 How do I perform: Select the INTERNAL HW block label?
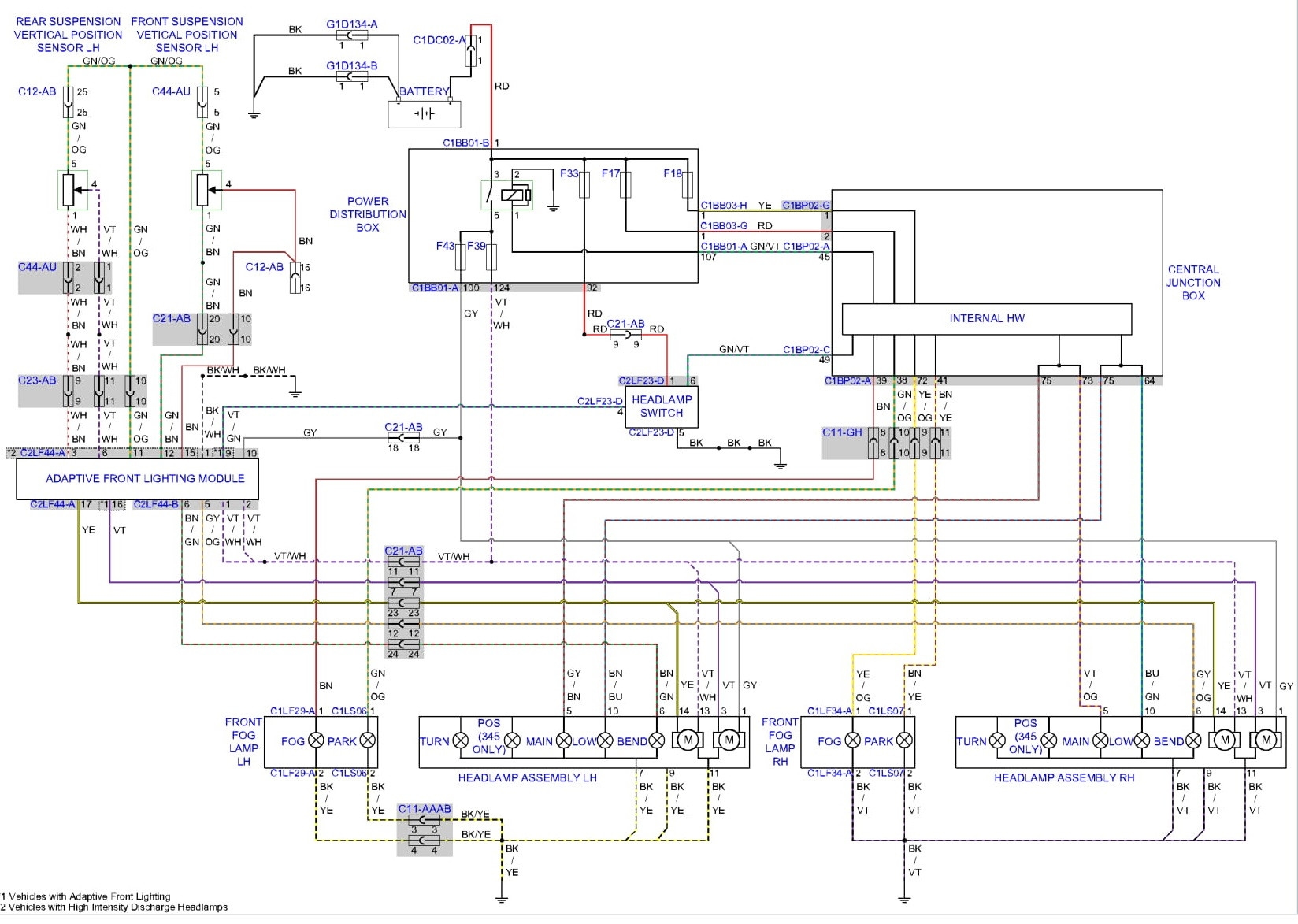(x=987, y=318)
